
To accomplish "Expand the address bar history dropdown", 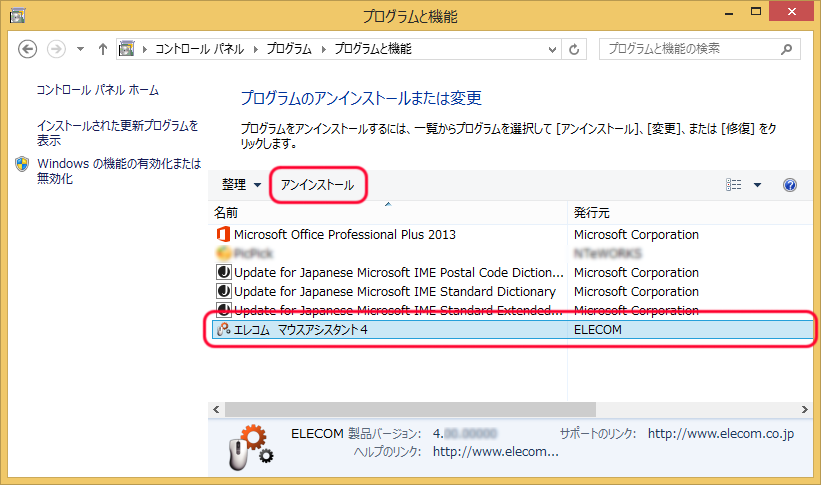I will 552,50.
